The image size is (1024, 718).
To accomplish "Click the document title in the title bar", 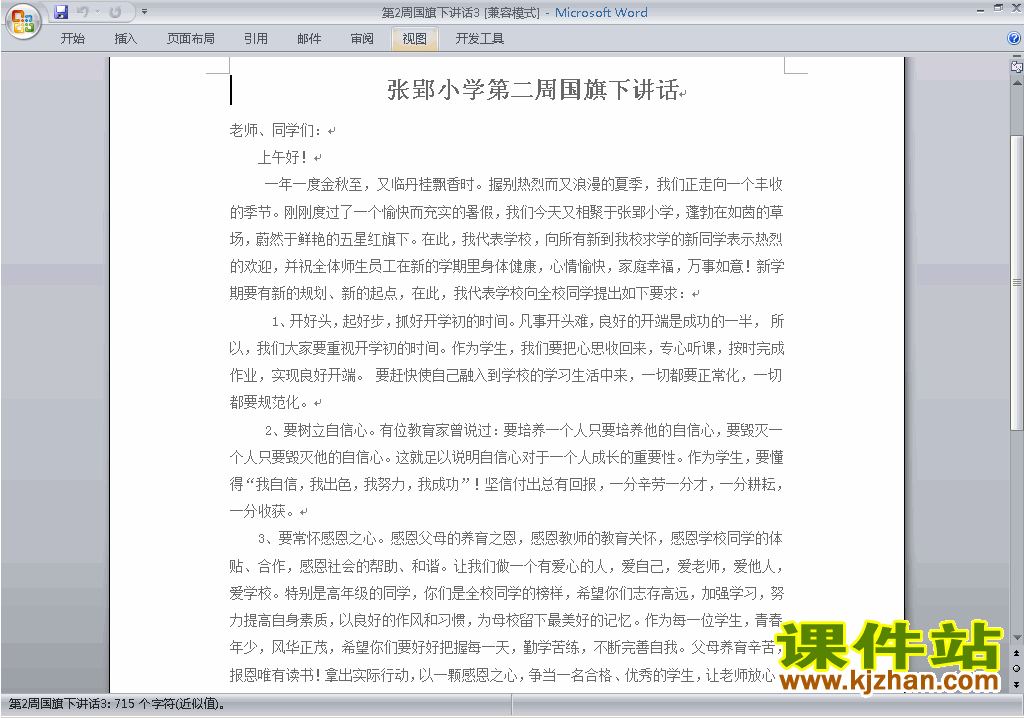I will click(514, 12).
